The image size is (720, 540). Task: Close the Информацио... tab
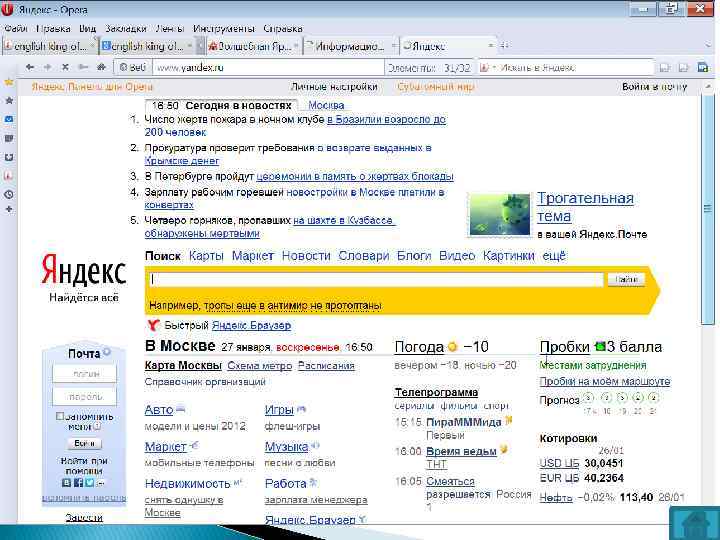394,46
